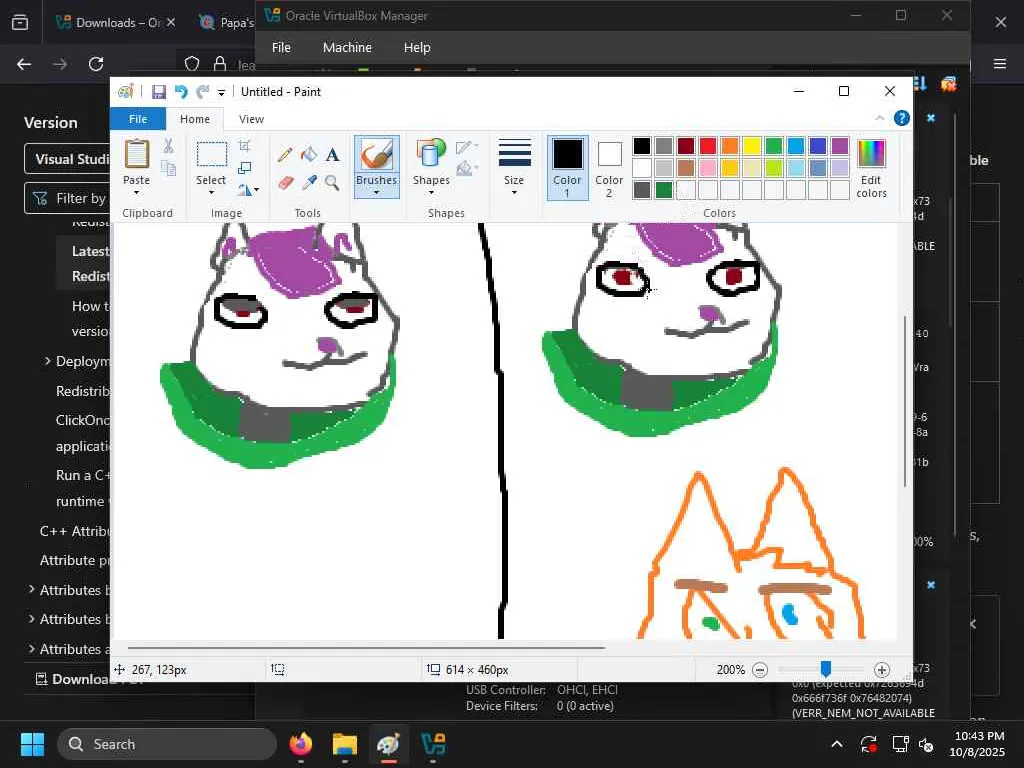Click the Copy icon in Clipboard group
The image size is (1024, 768).
pyautogui.click(x=168, y=168)
